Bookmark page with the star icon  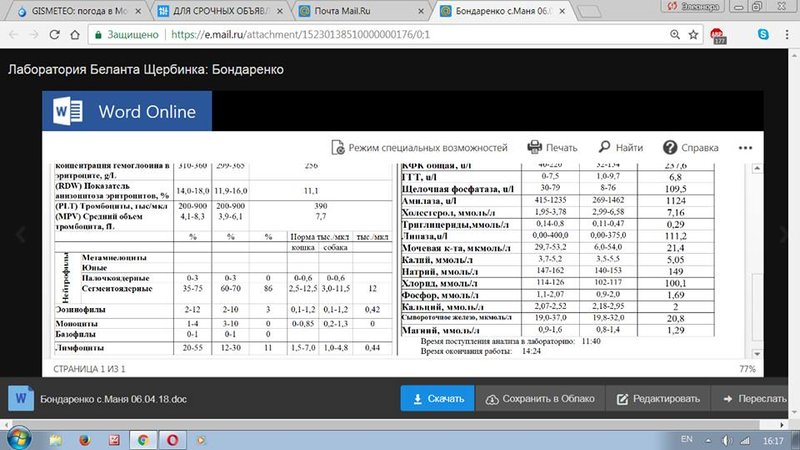click(693, 35)
